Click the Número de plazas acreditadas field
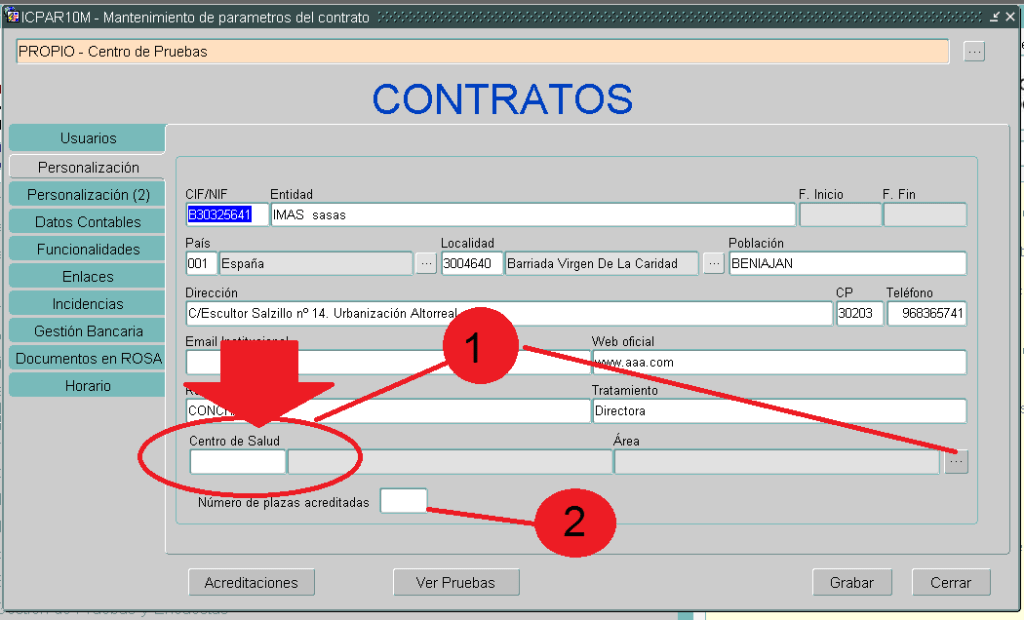 pos(404,501)
